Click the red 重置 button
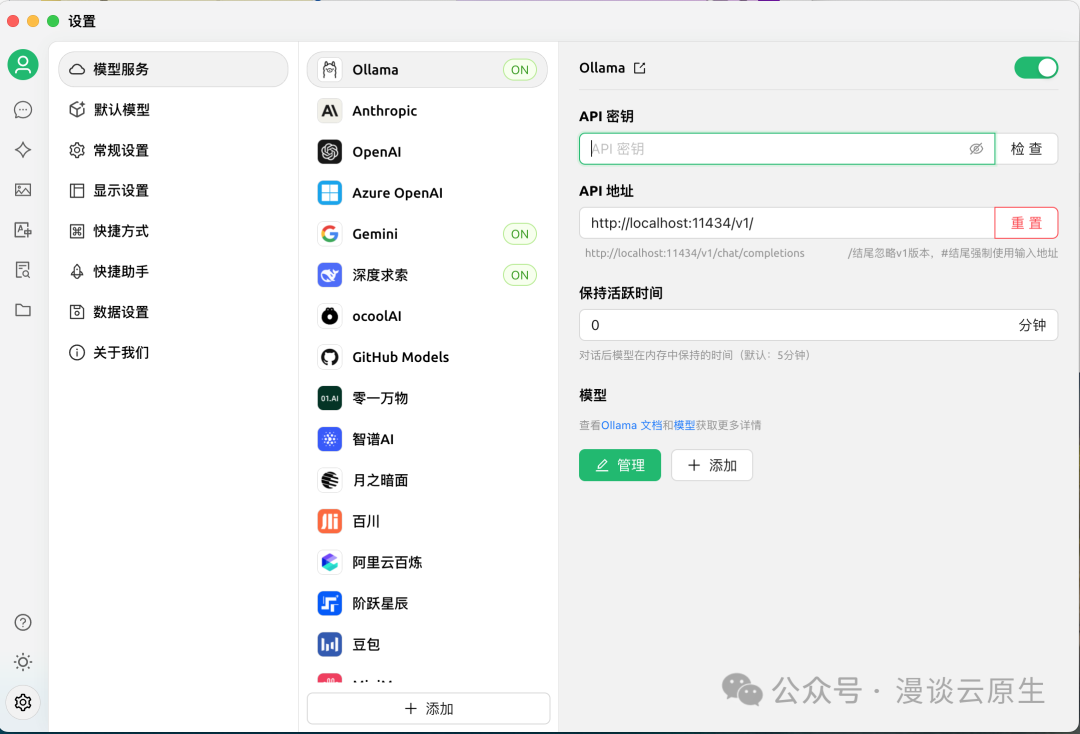 pyautogui.click(x=1026, y=223)
